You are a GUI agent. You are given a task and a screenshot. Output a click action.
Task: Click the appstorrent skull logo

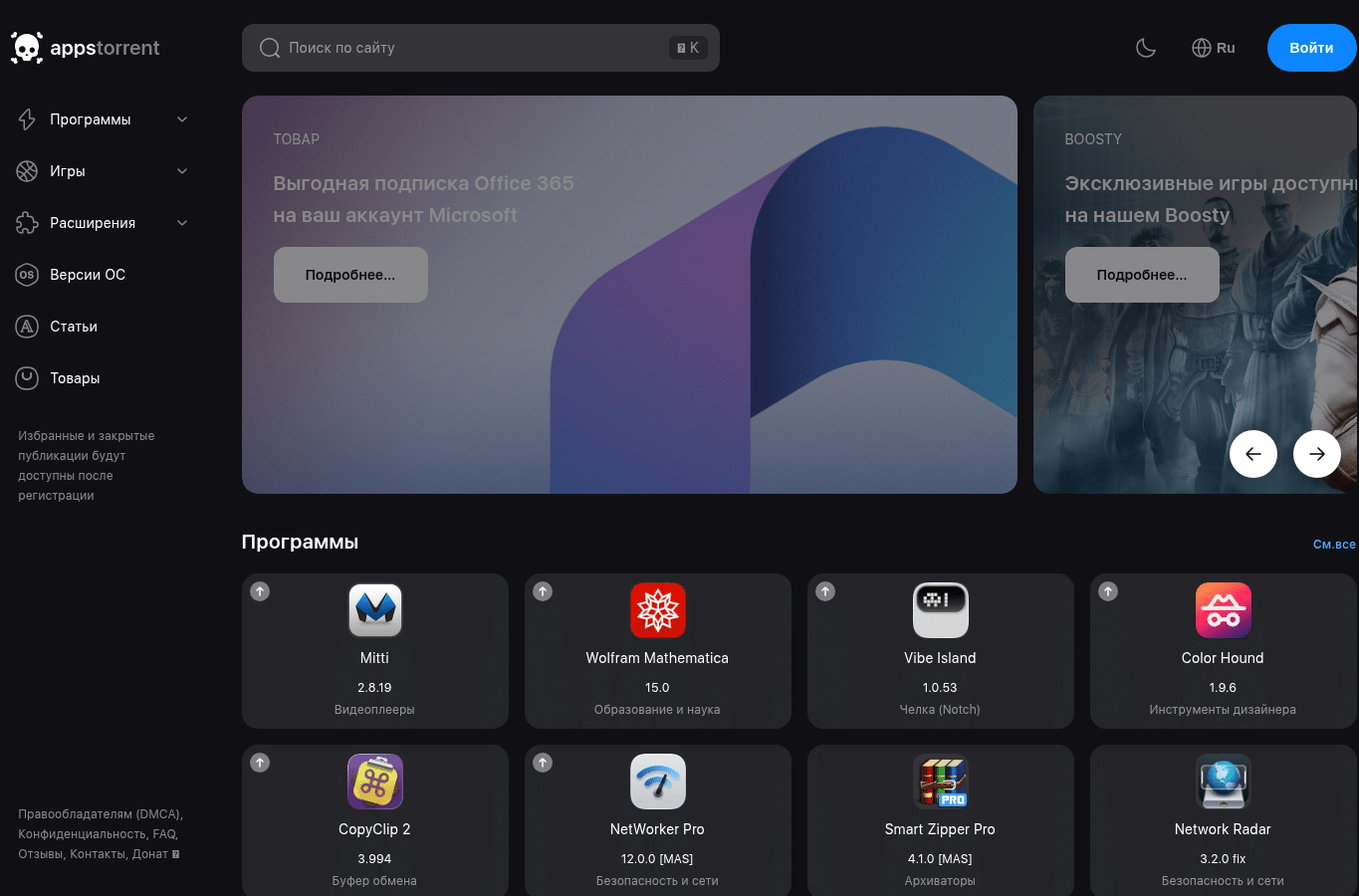tap(27, 48)
